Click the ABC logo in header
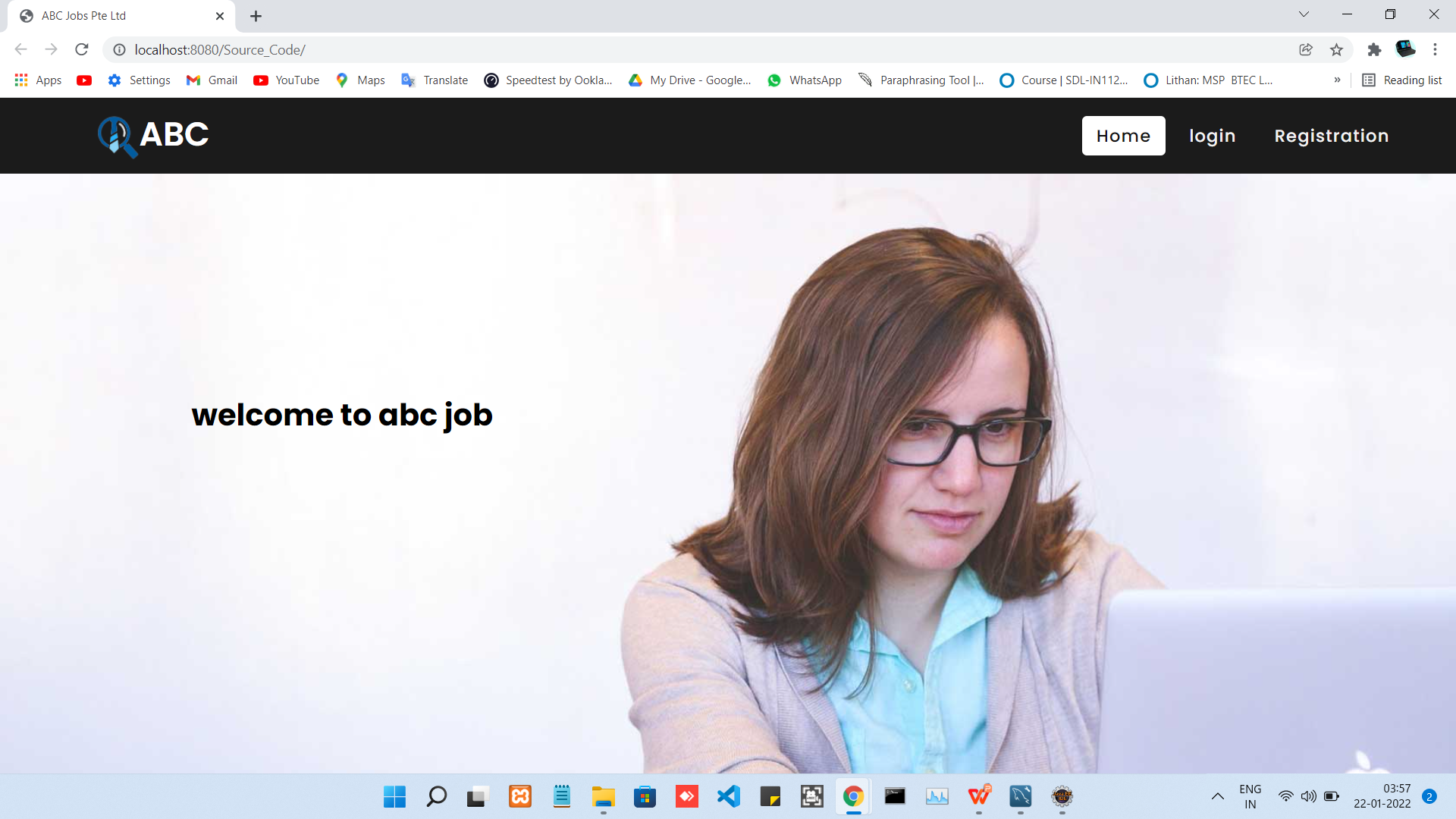1456x819 pixels. 153,136
